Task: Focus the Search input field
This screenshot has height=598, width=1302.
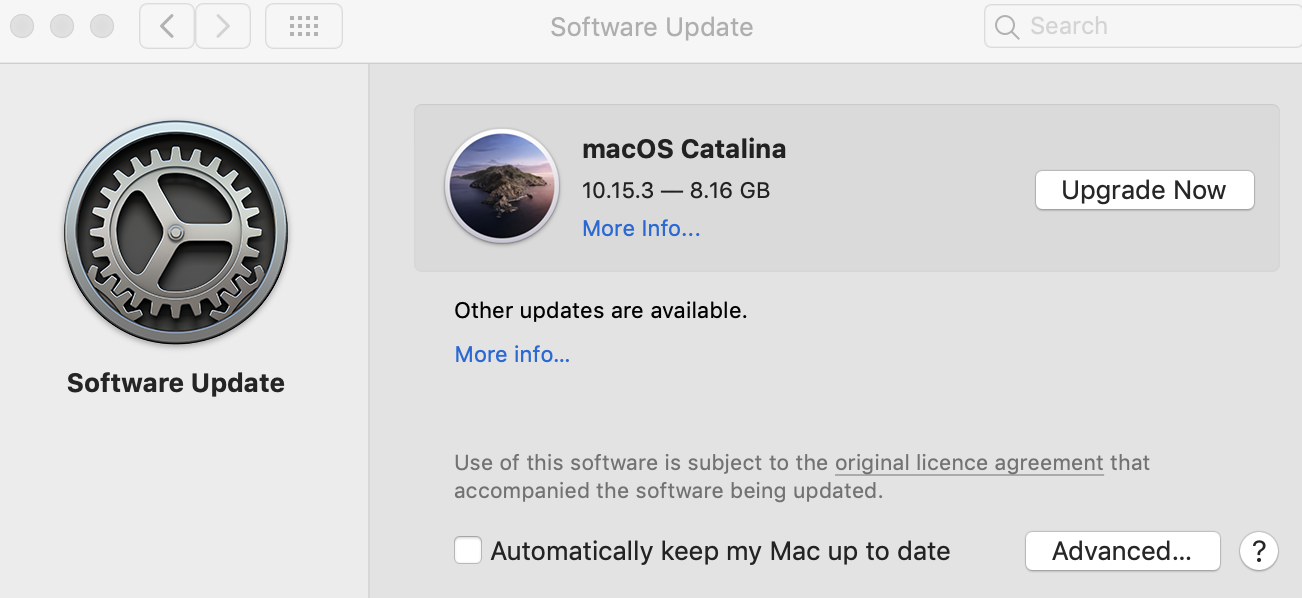Action: (1160, 27)
